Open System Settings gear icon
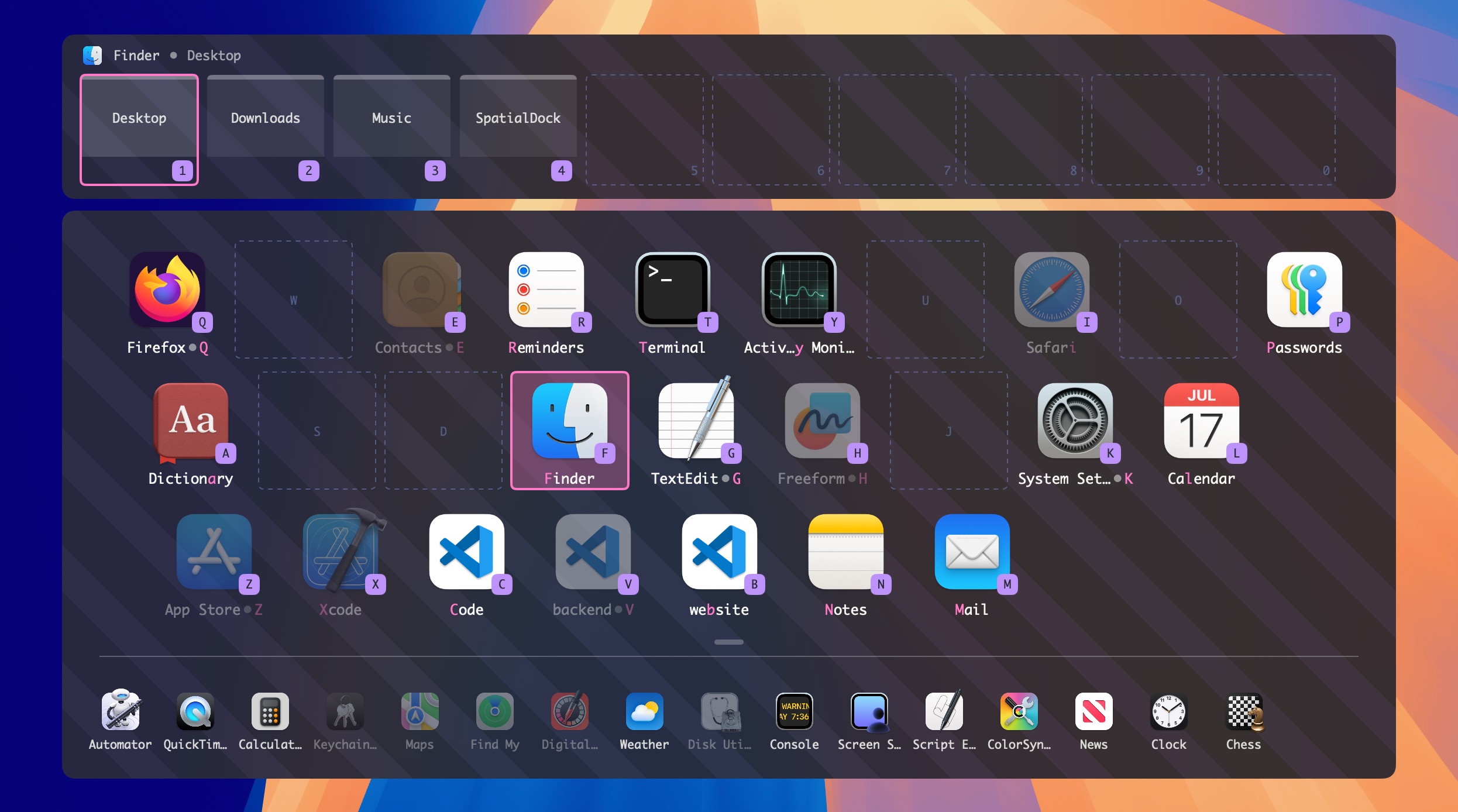This screenshot has height=812, width=1458. coord(1075,421)
